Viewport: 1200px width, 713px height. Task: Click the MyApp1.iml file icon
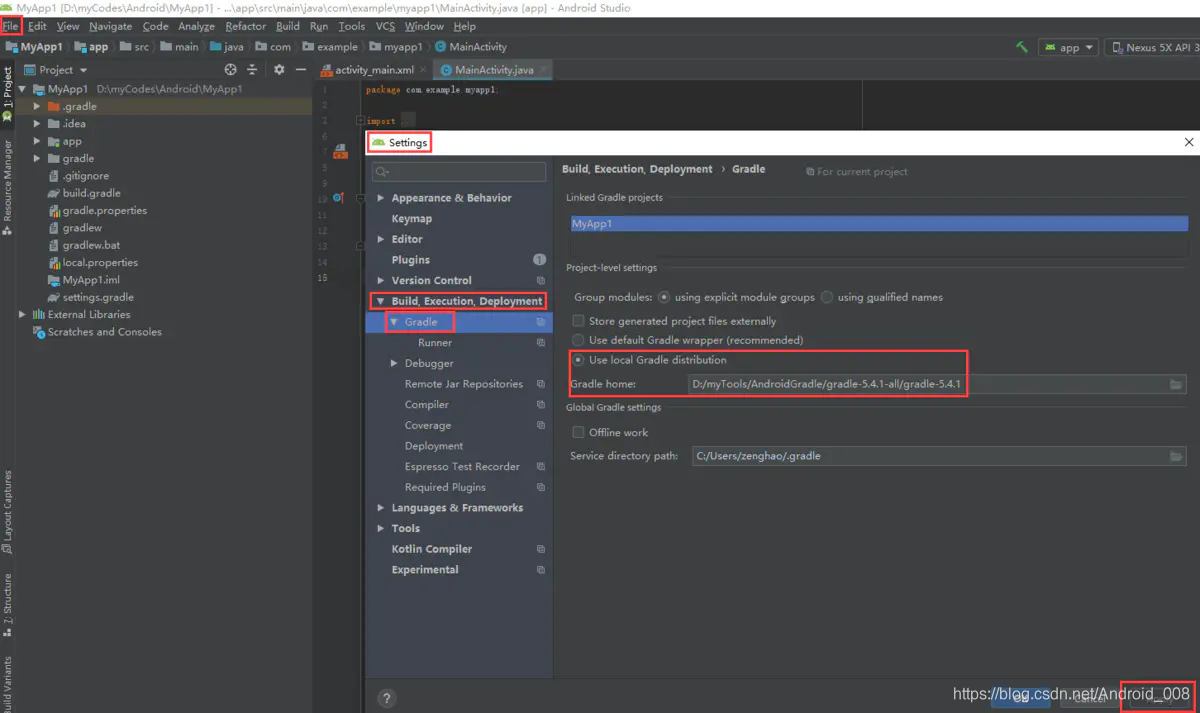point(54,280)
